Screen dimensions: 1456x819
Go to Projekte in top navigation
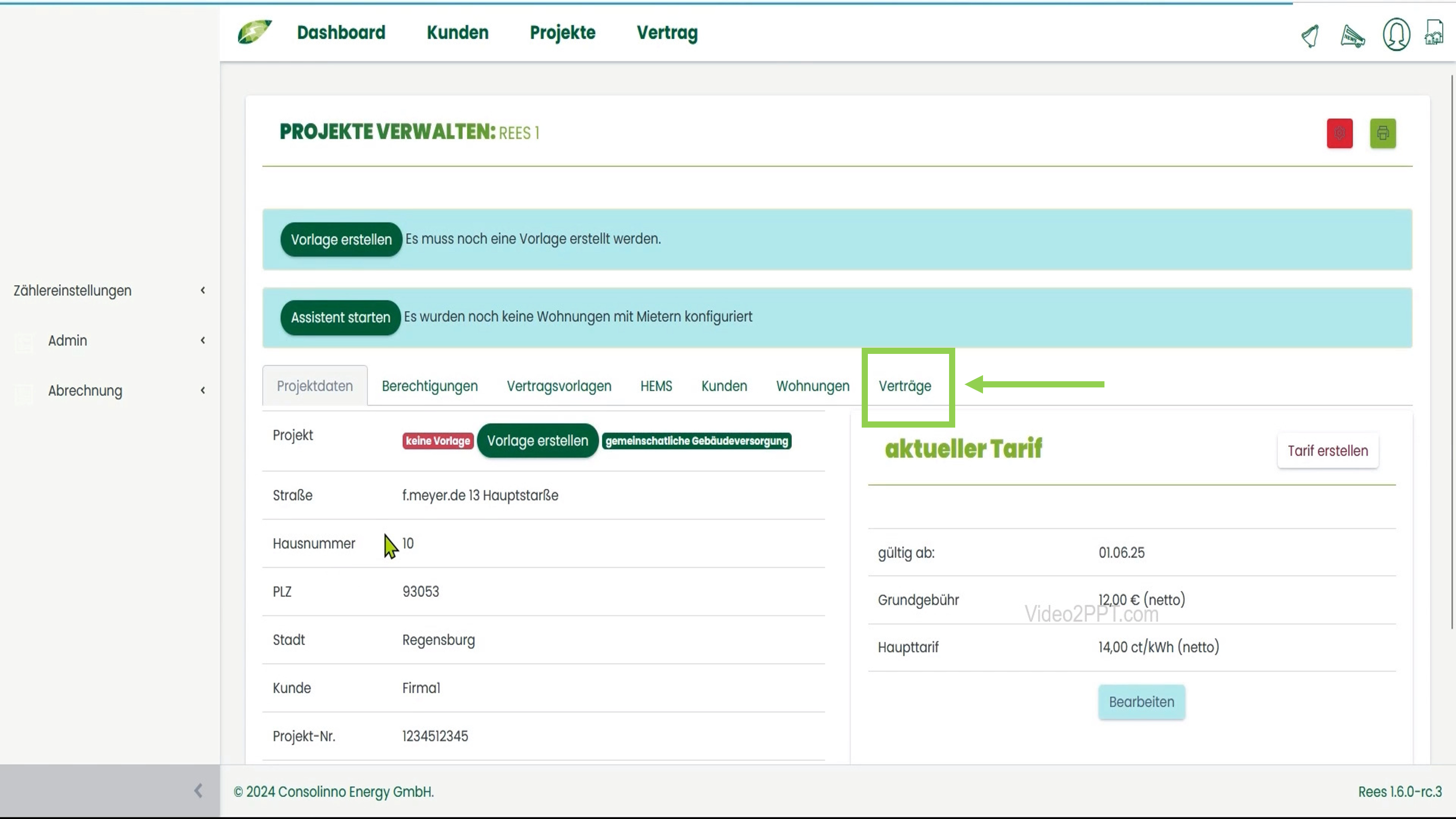point(563,33)
